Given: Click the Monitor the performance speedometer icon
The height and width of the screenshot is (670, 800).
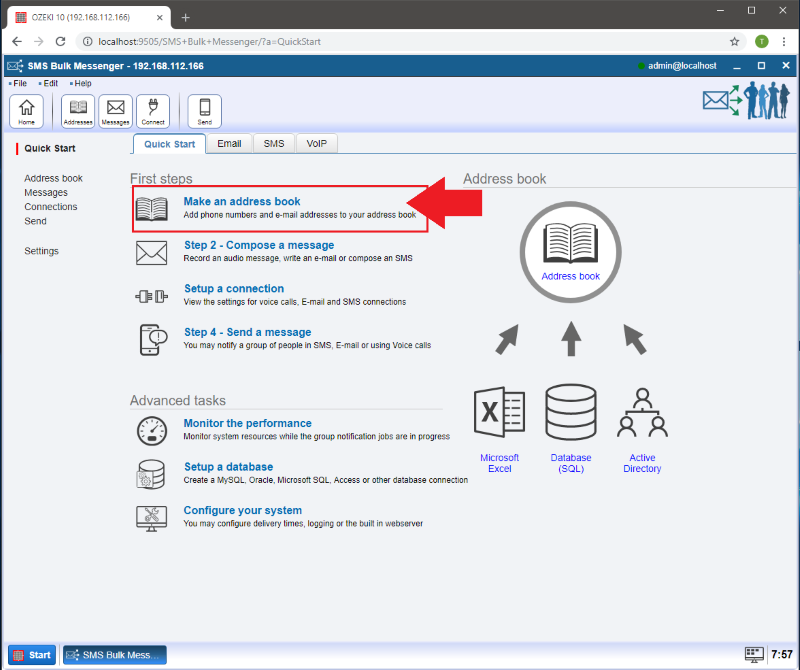Looking at the screenshot, I should pos(151,429).
